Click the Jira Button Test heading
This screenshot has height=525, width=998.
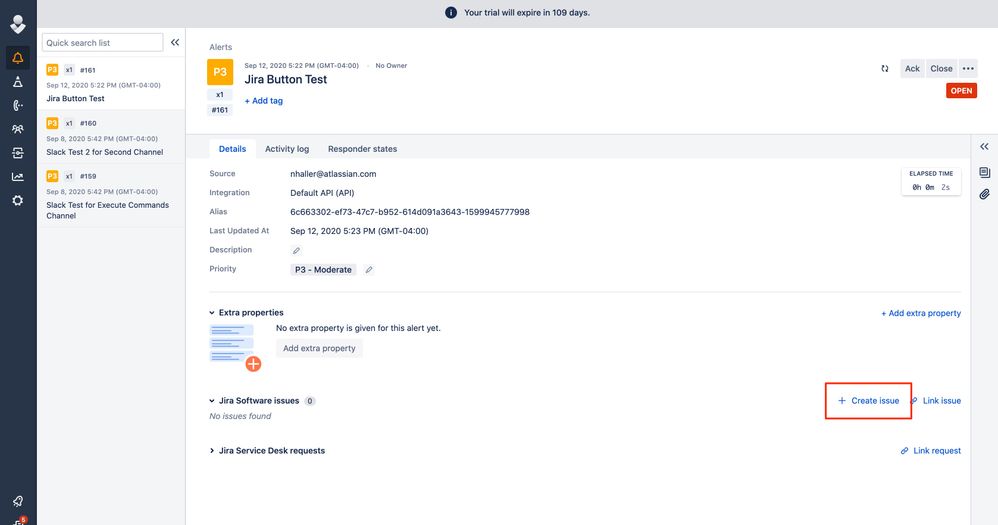coord(286,80)
